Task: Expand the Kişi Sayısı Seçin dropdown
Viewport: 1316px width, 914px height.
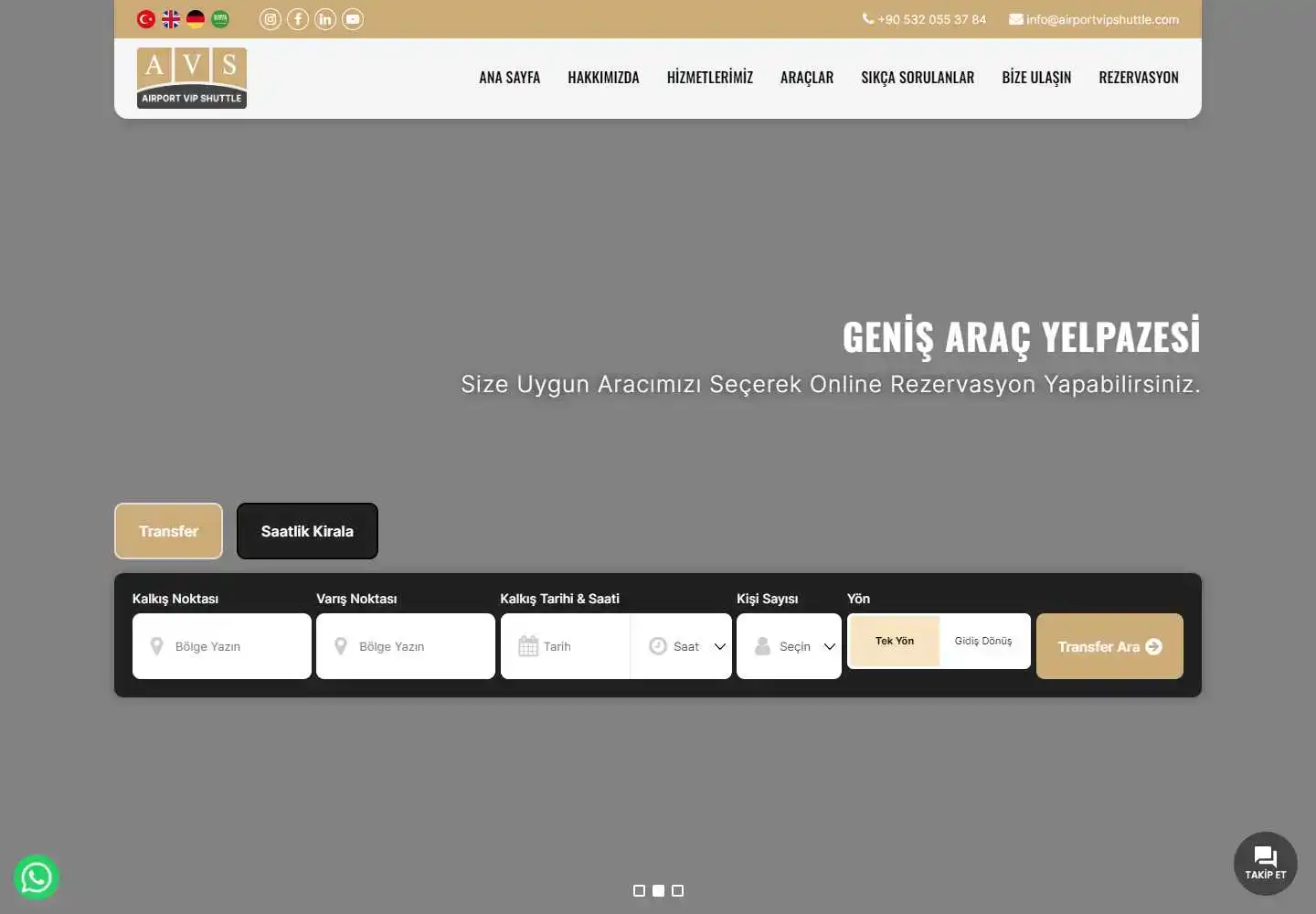Action: coord(789,646)
